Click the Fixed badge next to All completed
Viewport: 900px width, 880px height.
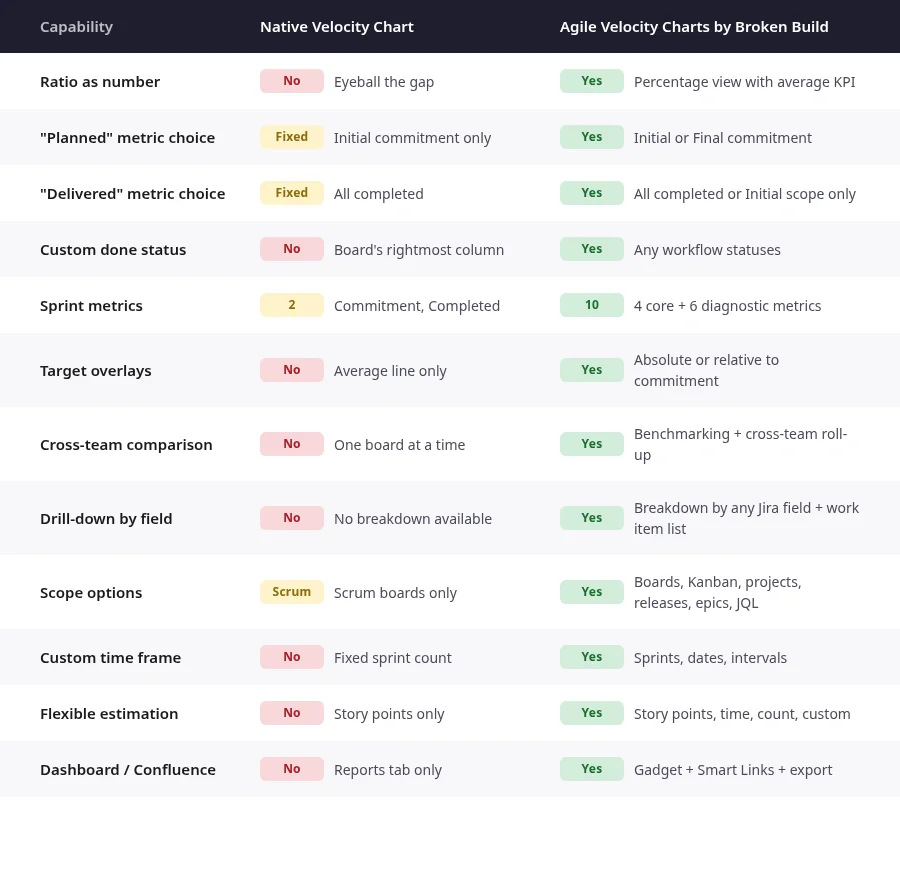point(292,193)
